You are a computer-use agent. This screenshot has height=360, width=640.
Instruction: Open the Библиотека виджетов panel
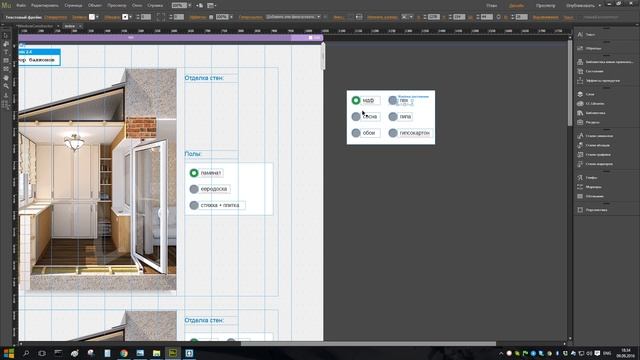tap(606, 62)
